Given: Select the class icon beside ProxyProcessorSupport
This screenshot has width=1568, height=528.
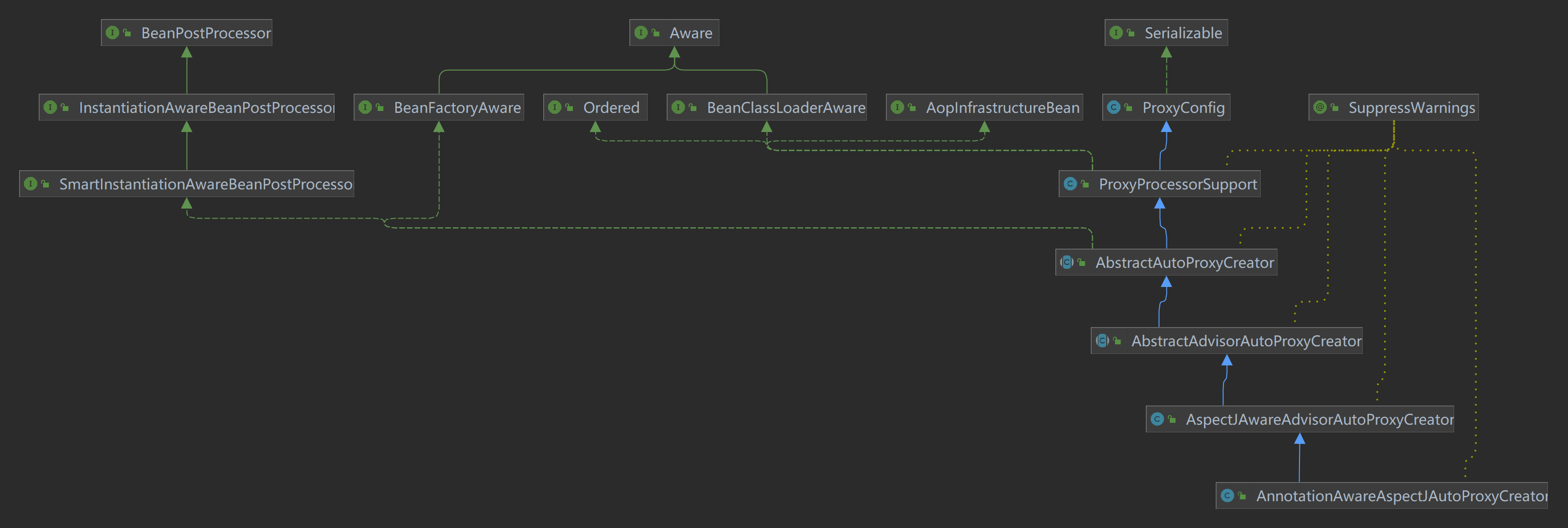Looking at the screenshot, I should [1069, 183].
